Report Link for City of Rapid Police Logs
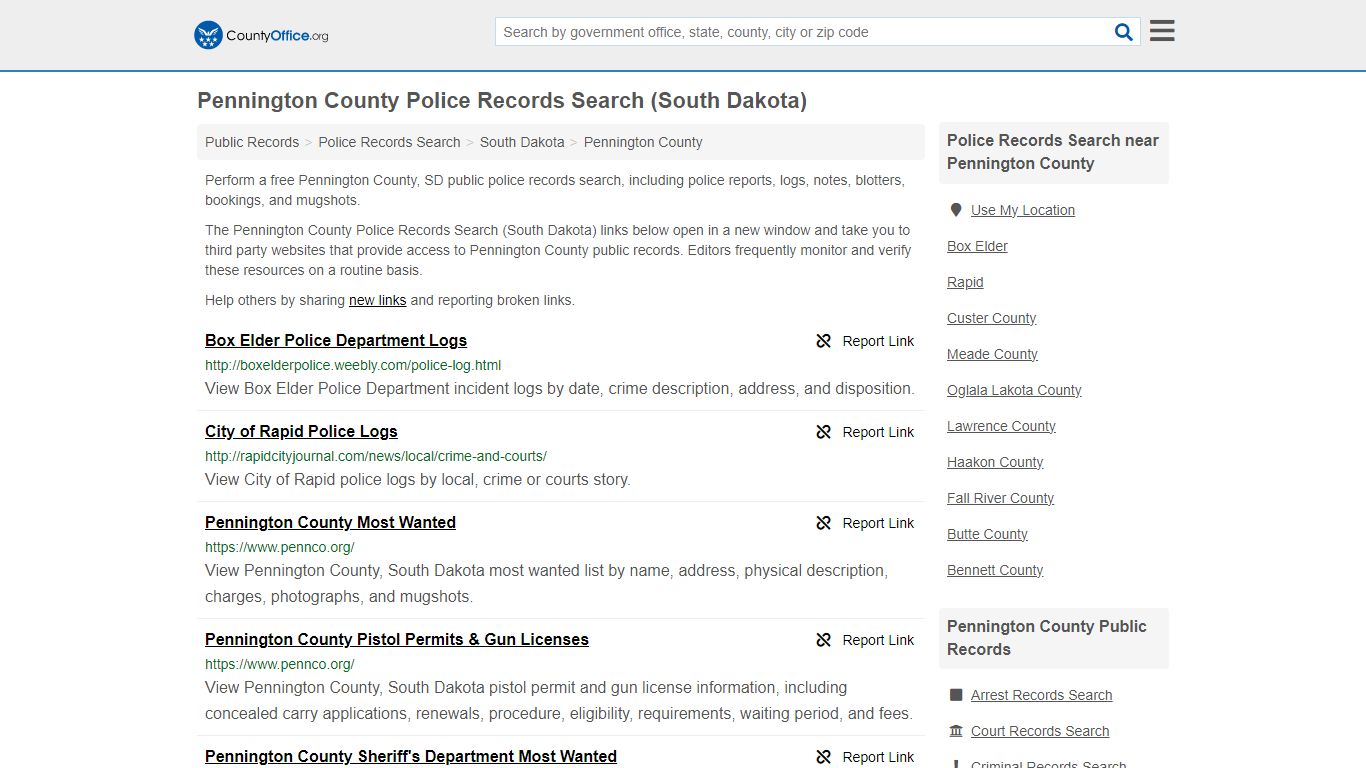This screenshot has width=1366, height=768. click(x=878, y=432)
